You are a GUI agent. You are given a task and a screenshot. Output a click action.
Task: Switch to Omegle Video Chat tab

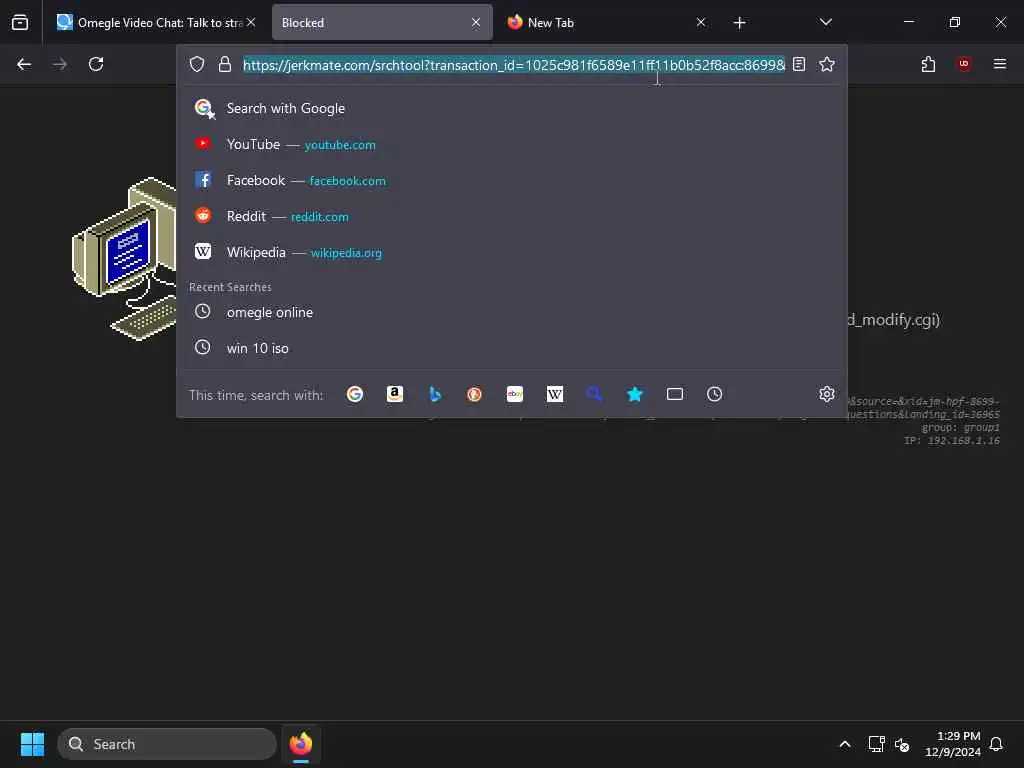pos(154,22)
